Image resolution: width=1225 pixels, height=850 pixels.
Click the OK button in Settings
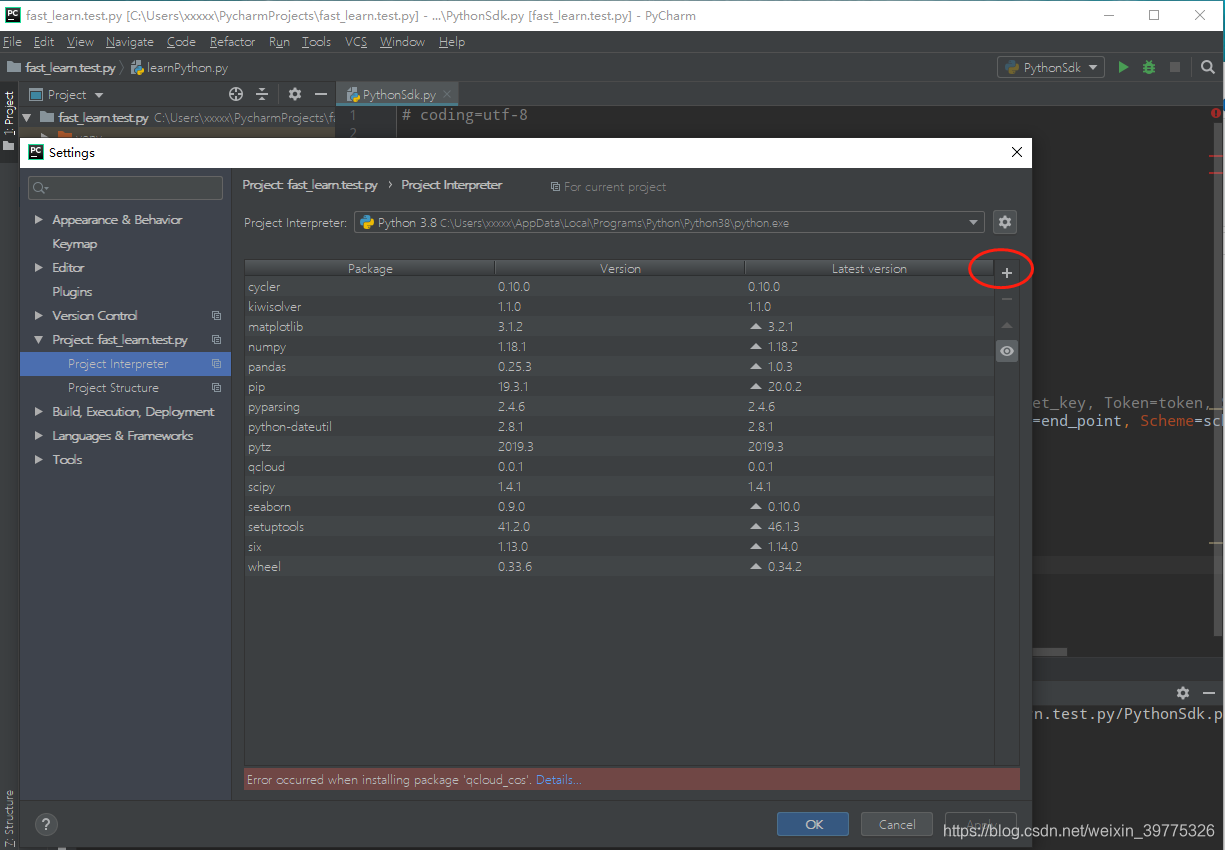point(812,823)
